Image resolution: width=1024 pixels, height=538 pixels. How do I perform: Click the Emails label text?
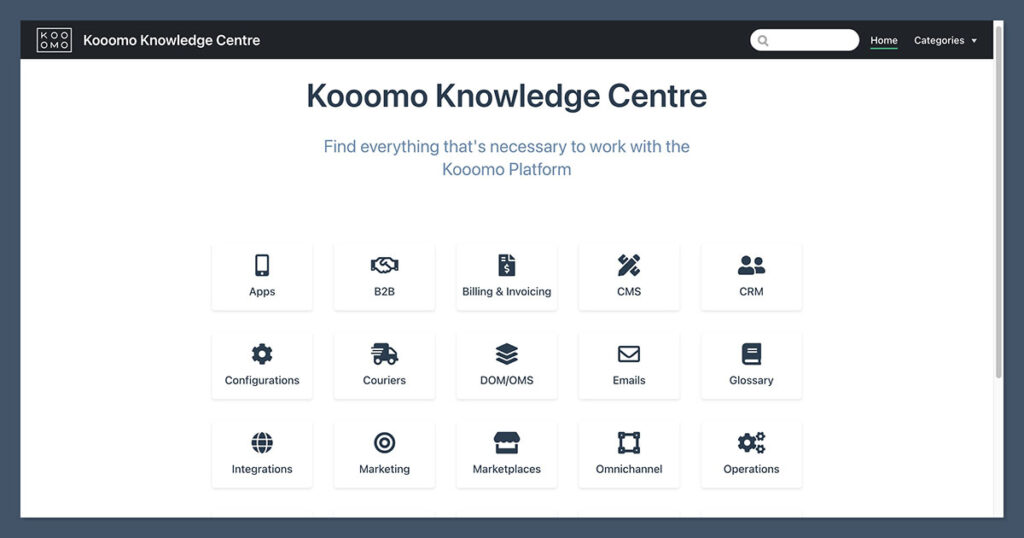(629, 380)
